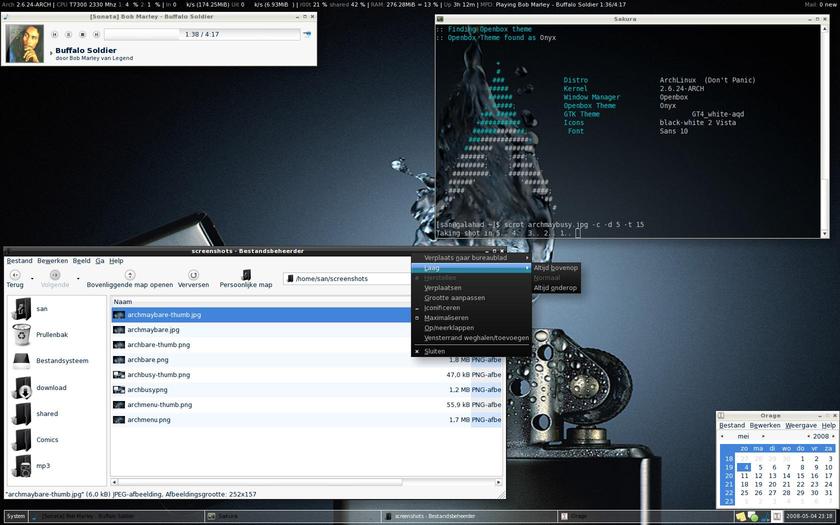Choose Altijd onderop in Laag submenu

(556, 288)
